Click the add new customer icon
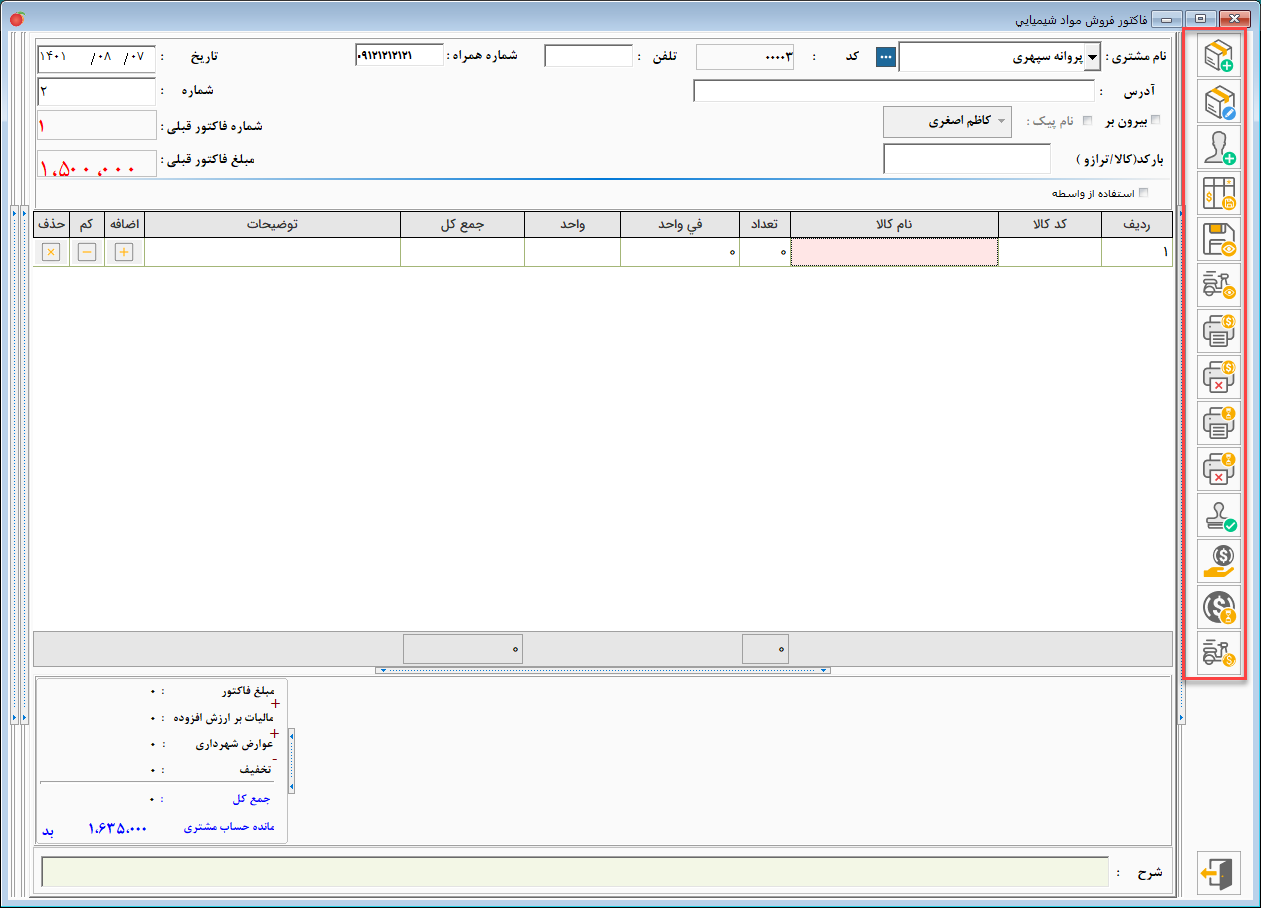The image size is (1261, 908). coord(1218,148)
